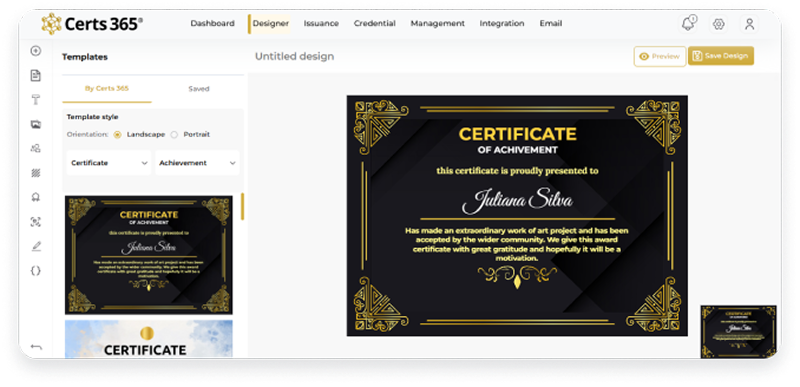Select black gold certificate template thumbnail
The image size is (800, 387).
pos(148,255)
